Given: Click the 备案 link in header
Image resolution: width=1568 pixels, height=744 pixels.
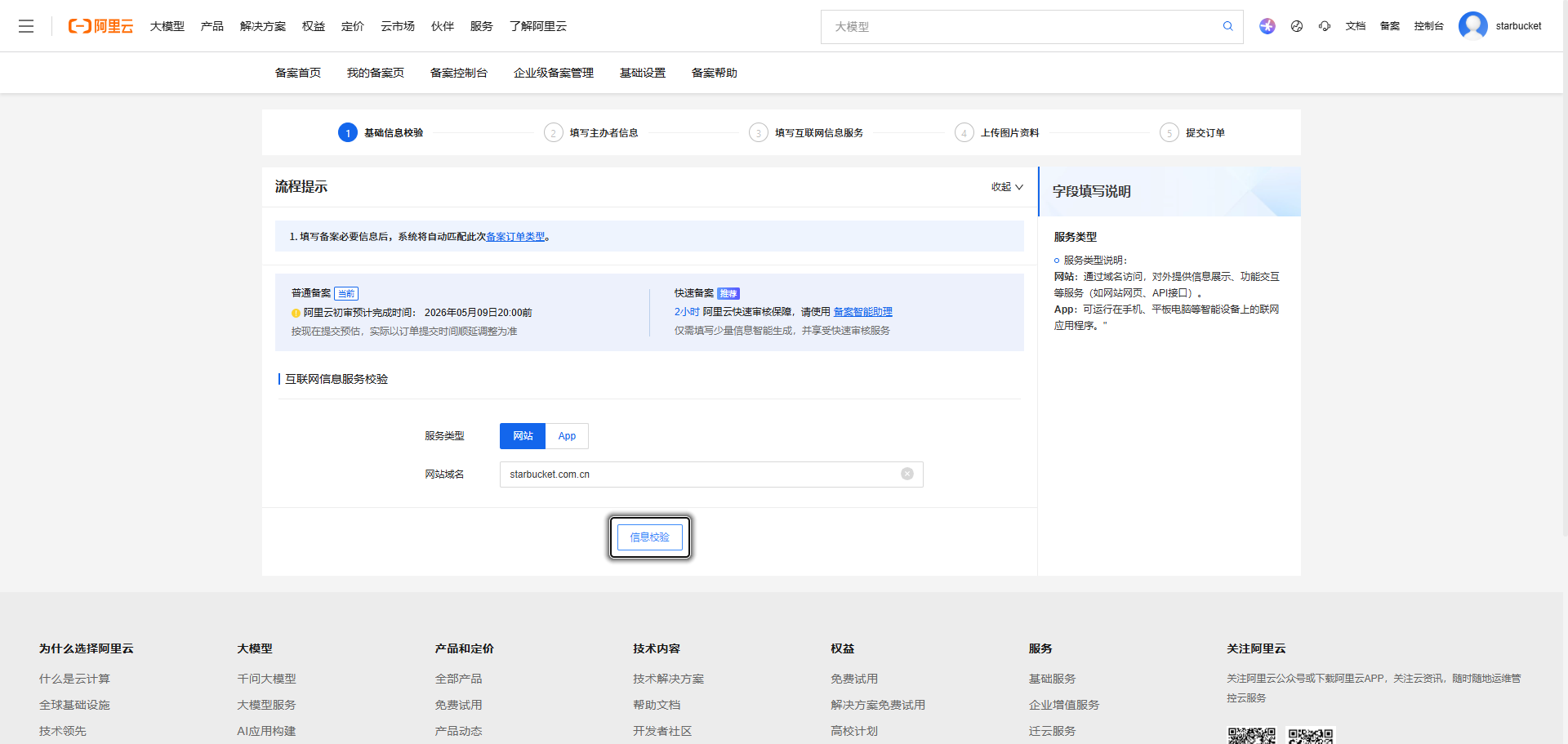Looking at the screenshot, I should coord(1390,26).
